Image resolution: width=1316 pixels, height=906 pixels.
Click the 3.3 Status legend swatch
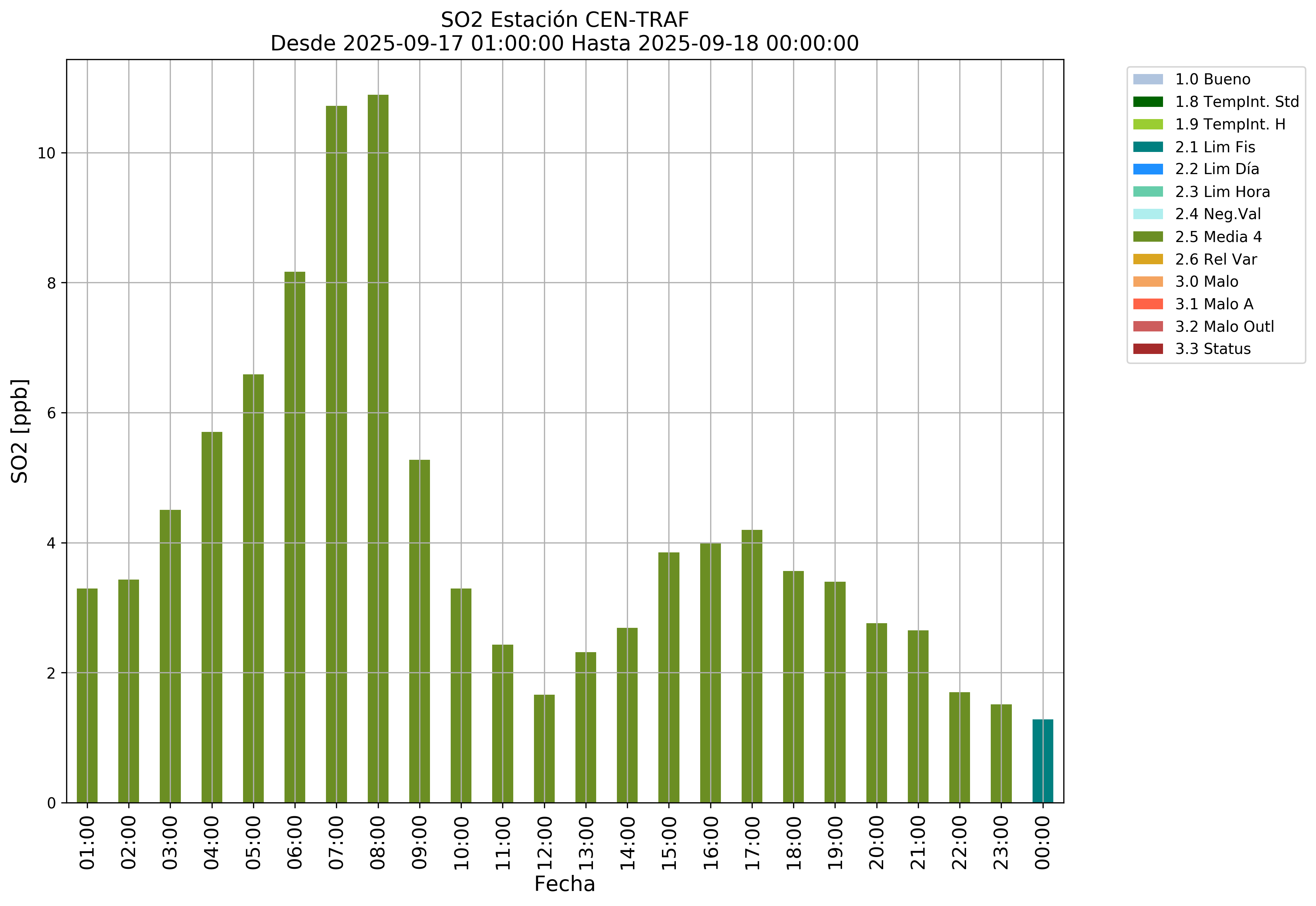(1147, 349)
